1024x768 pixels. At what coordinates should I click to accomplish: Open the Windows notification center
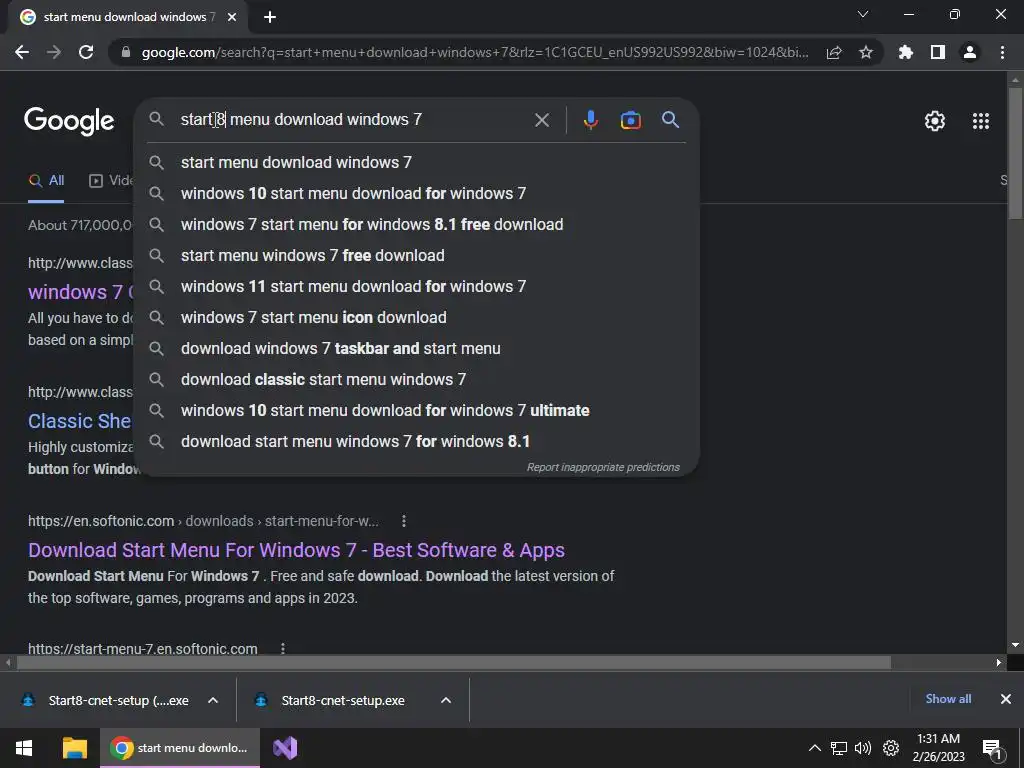coord(992,749)
